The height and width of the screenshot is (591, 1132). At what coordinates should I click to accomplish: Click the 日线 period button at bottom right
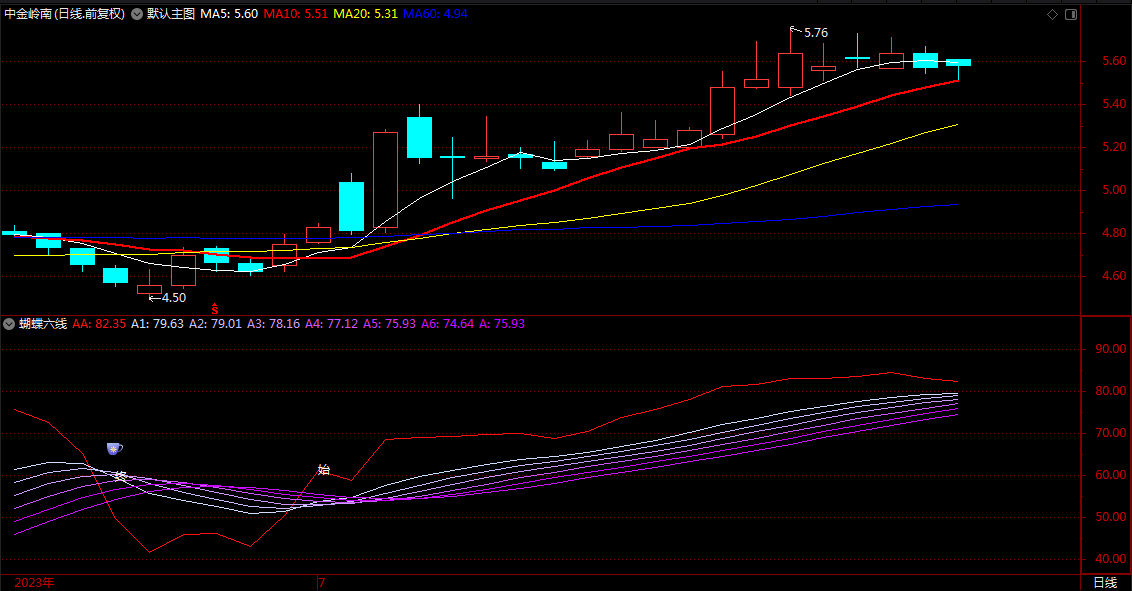tap(1105, 582)
